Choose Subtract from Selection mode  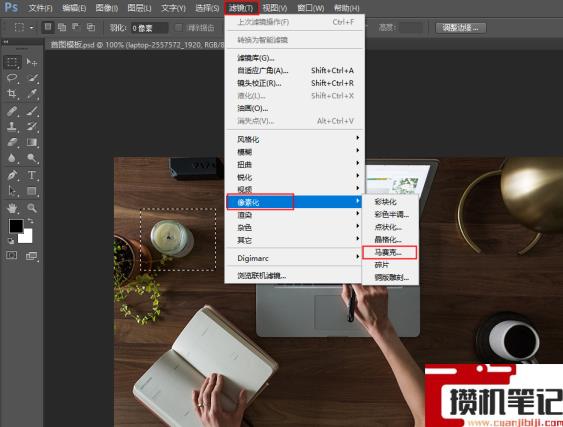[x=76, y=27]
